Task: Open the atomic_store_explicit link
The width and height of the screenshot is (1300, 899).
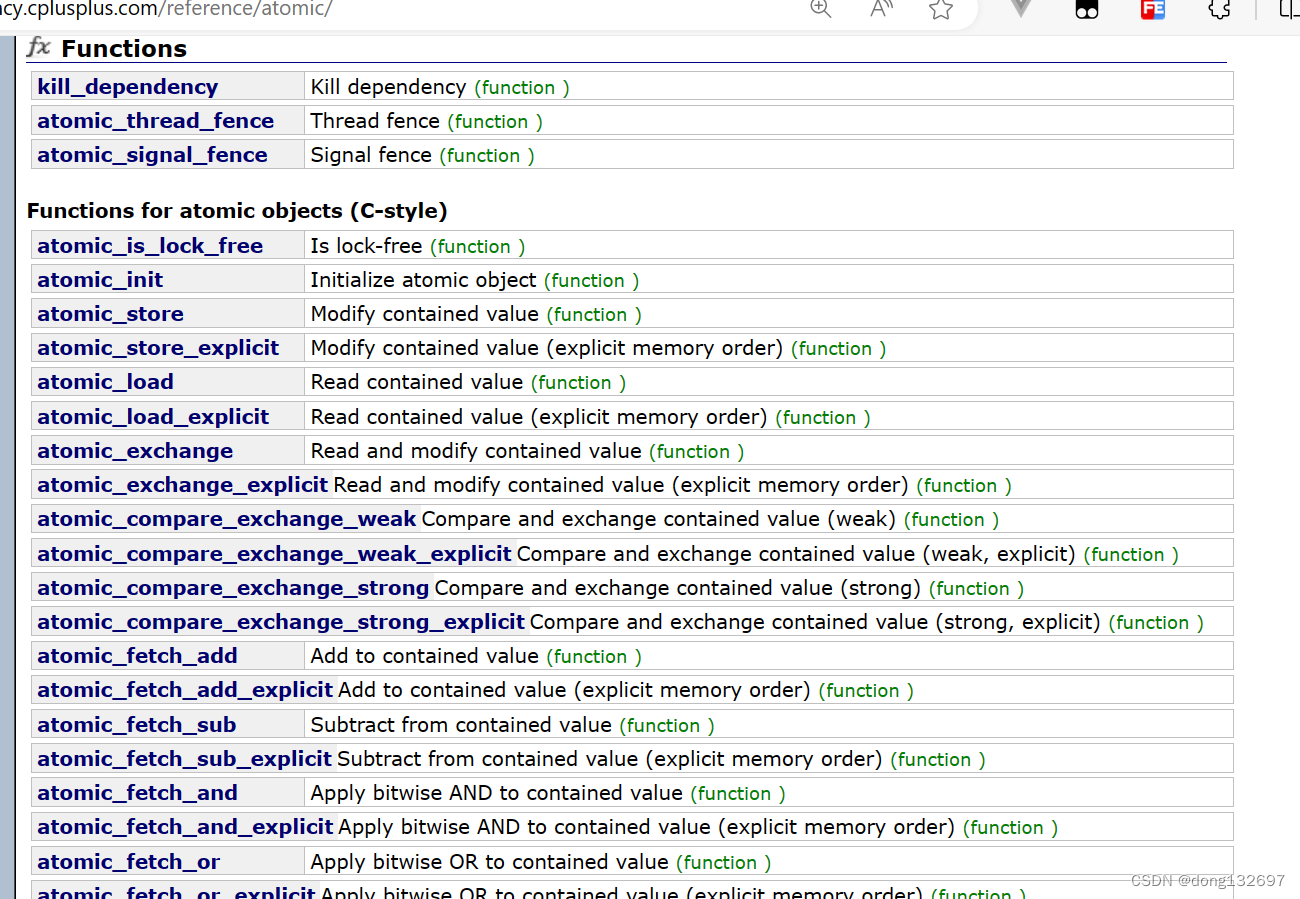Action: click(158, 348)
